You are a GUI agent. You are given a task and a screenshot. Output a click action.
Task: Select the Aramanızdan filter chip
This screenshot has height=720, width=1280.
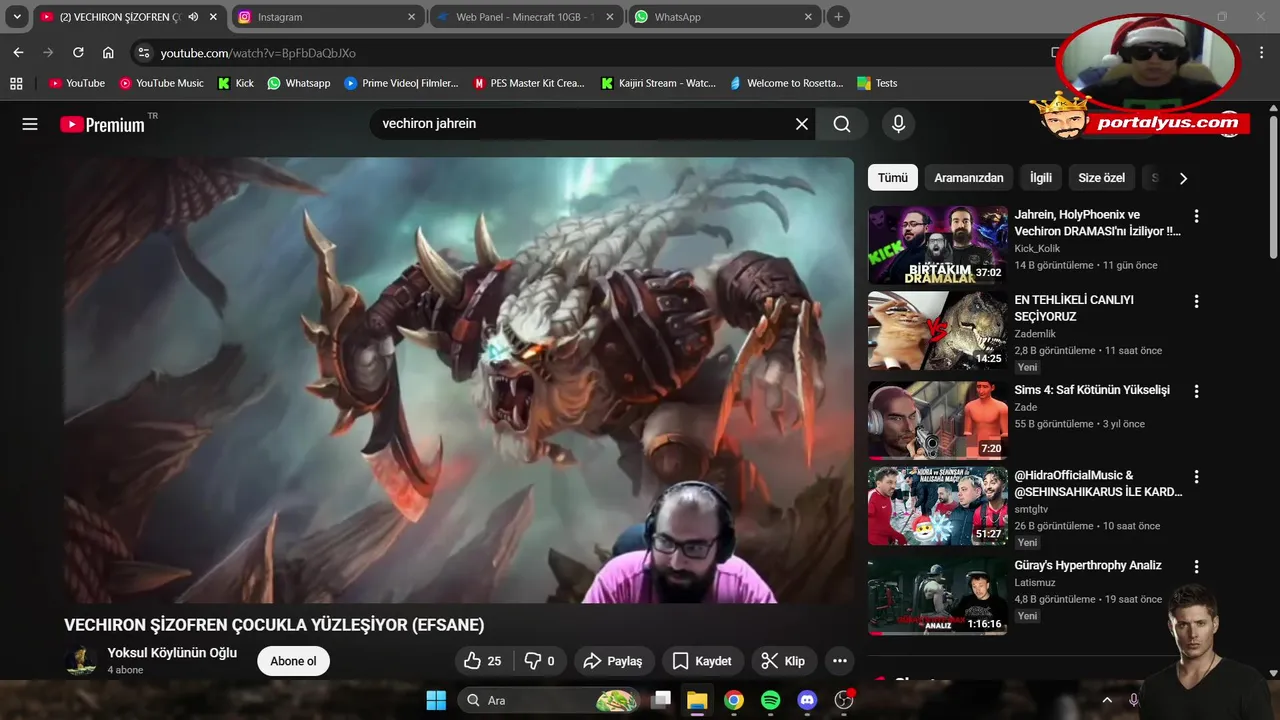969,178
